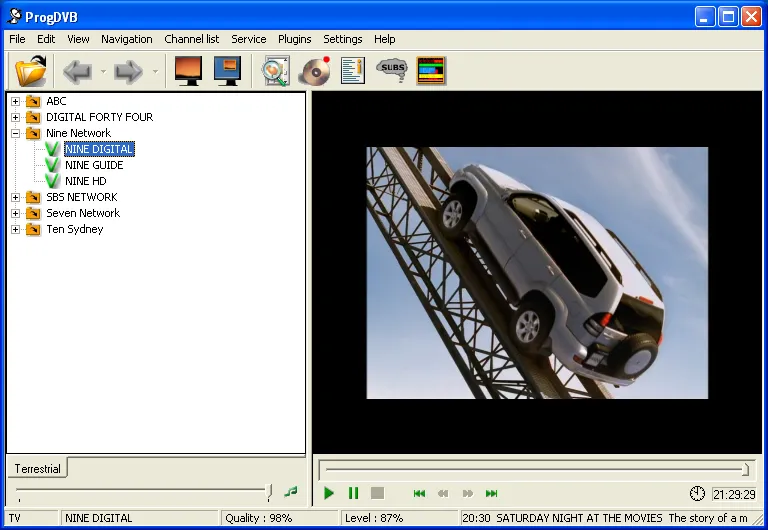Open channel search magnifier icon
The width and height of the screenshot is (768, 530).
(276, 71)
